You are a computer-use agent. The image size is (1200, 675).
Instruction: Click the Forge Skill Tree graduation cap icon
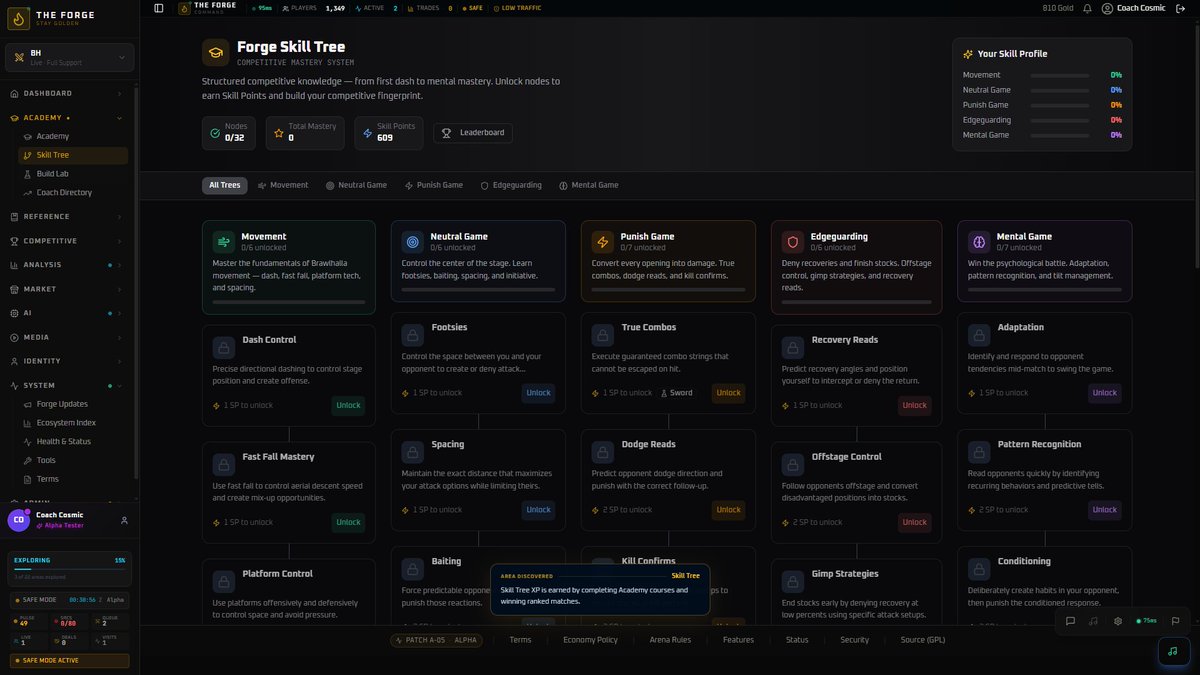point(215,52)
